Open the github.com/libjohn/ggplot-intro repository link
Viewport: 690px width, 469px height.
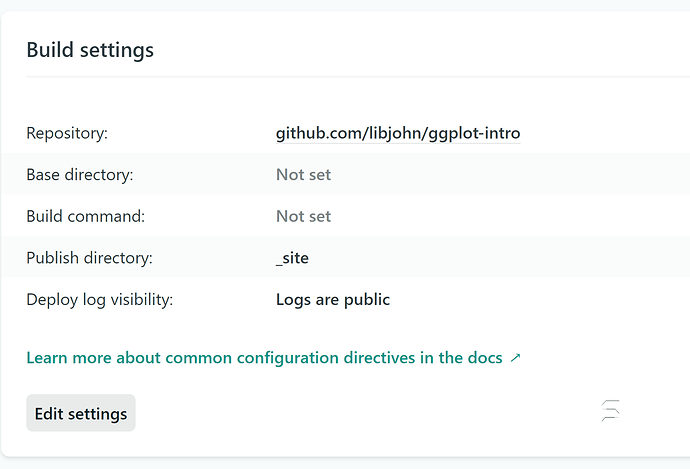(x=398, y=133)
